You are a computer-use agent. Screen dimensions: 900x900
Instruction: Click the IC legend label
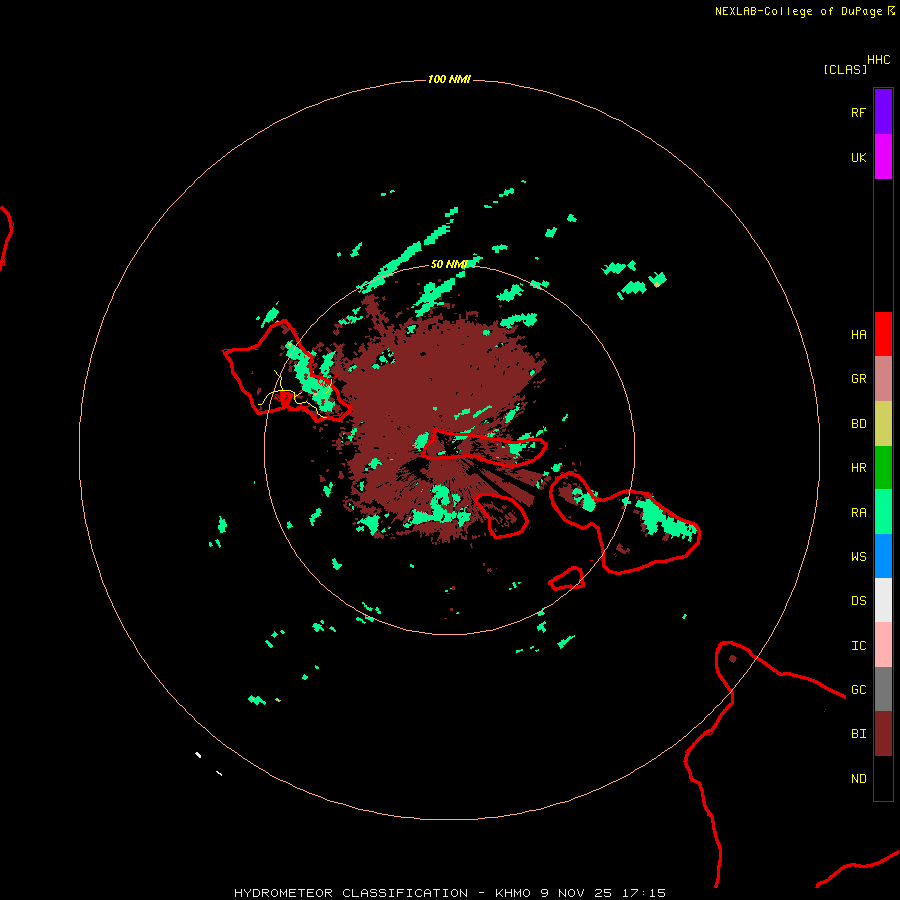point(858,646)
